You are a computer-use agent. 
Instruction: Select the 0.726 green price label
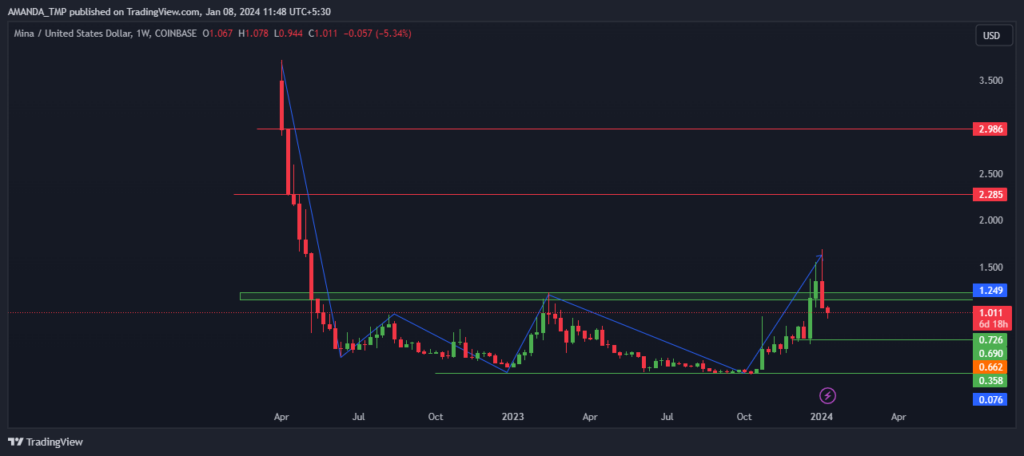pyautogui.click(x=991, y=340)
